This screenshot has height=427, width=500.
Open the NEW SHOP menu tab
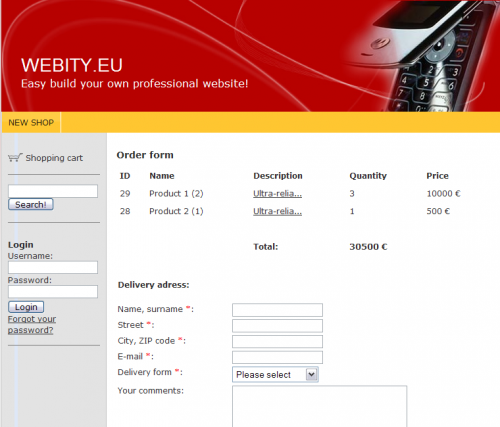point(31,122)
